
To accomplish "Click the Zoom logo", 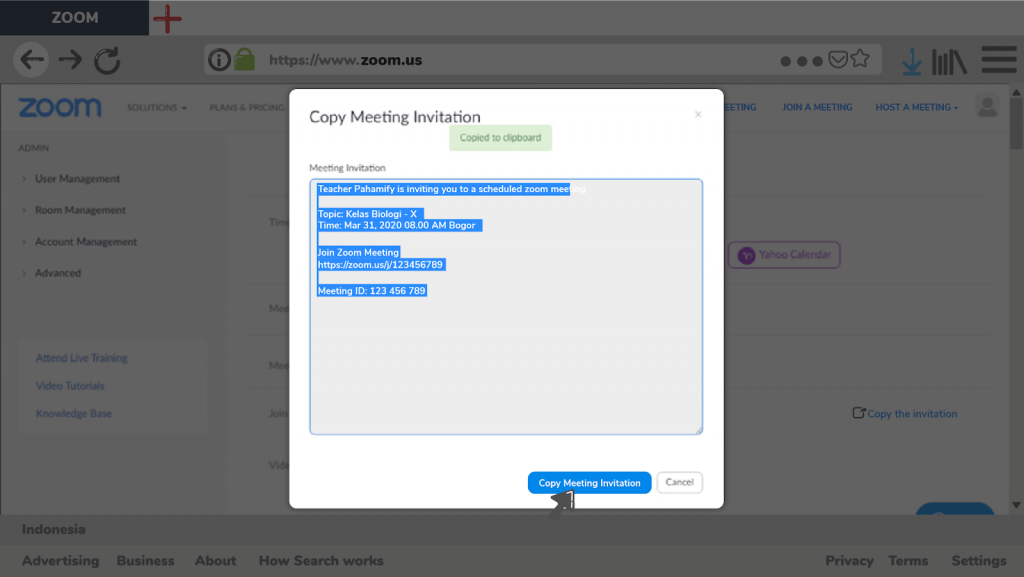I will (x=60, y=107).
